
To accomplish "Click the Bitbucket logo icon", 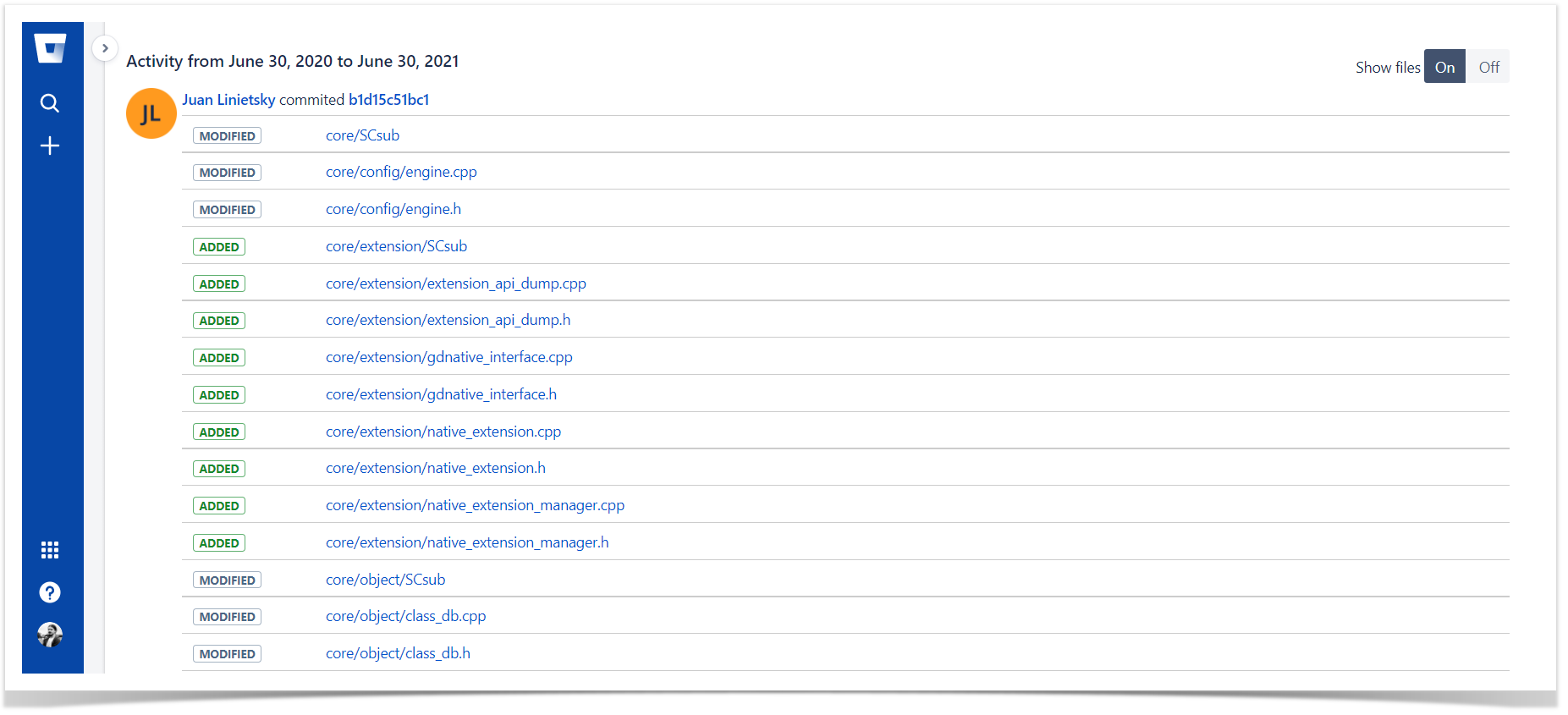I will (x=50, y=48).
